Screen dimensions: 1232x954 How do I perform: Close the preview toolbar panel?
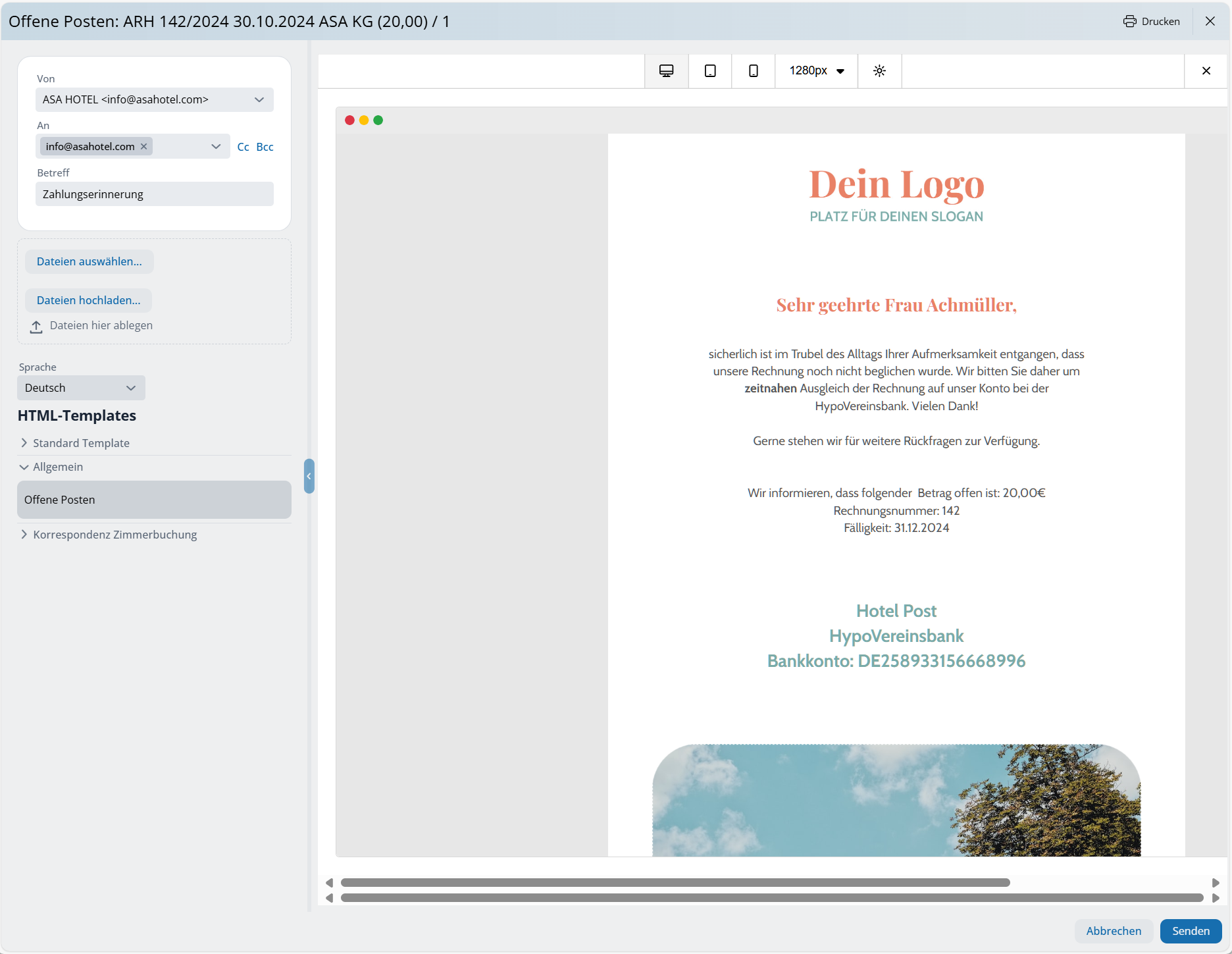pyautogui.click(x=1206, y=71)
